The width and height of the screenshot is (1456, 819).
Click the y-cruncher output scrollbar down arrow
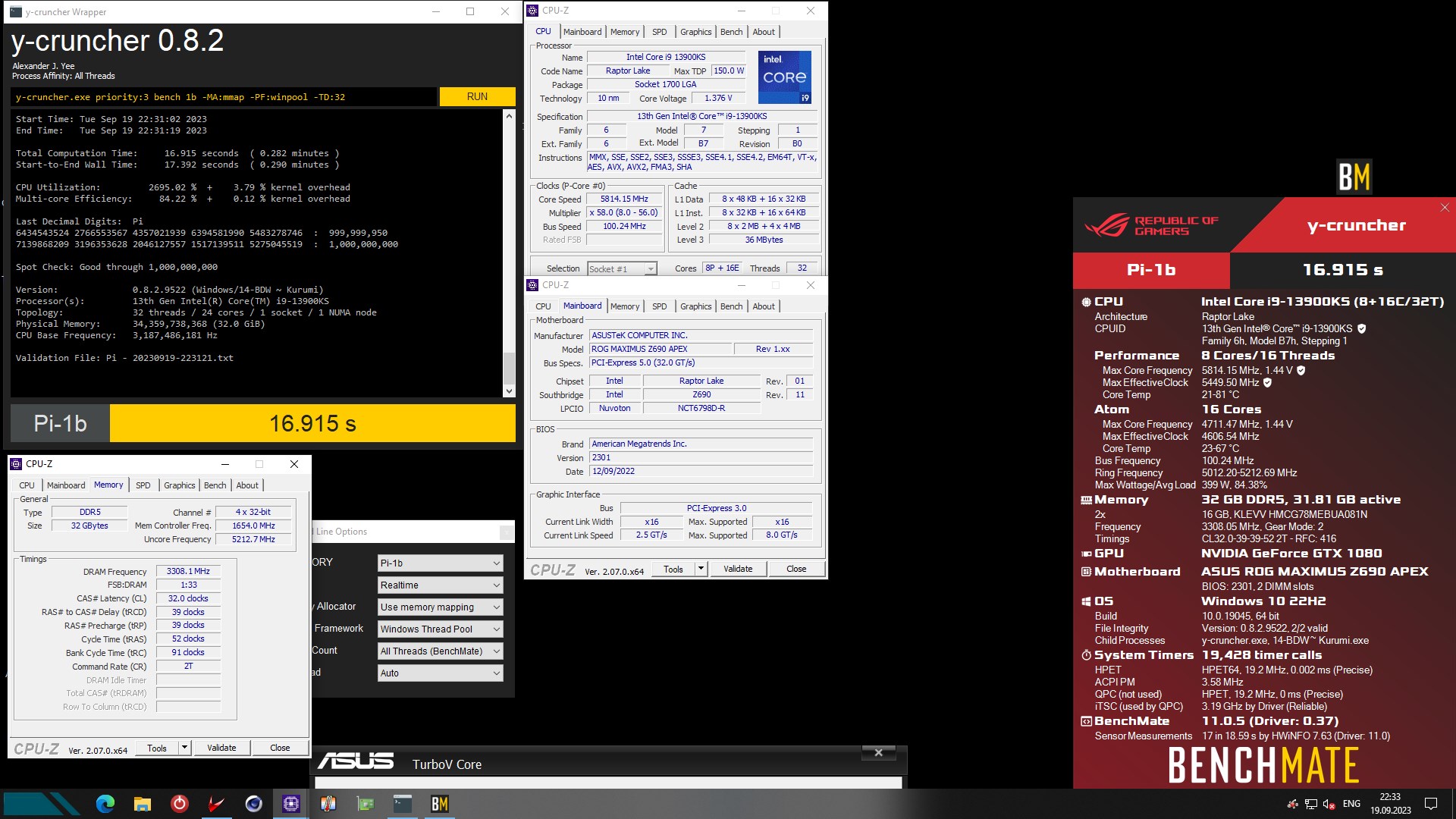point(509,391)
